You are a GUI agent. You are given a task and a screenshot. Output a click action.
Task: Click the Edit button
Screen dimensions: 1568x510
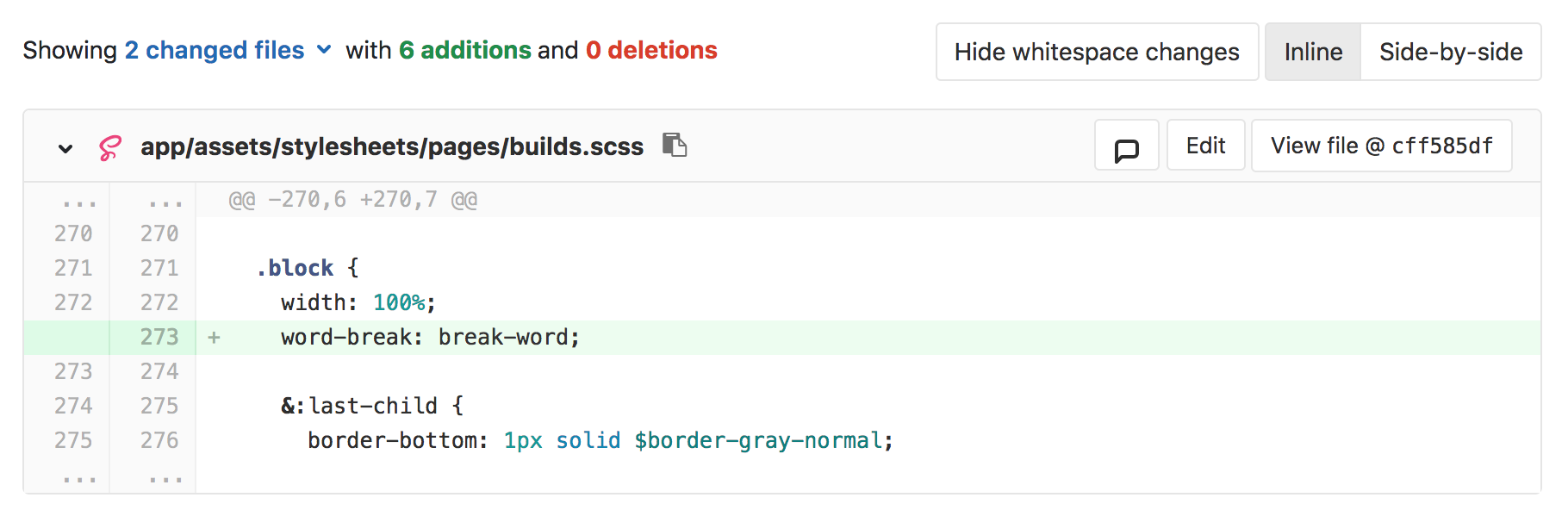tap(1205, 146)
